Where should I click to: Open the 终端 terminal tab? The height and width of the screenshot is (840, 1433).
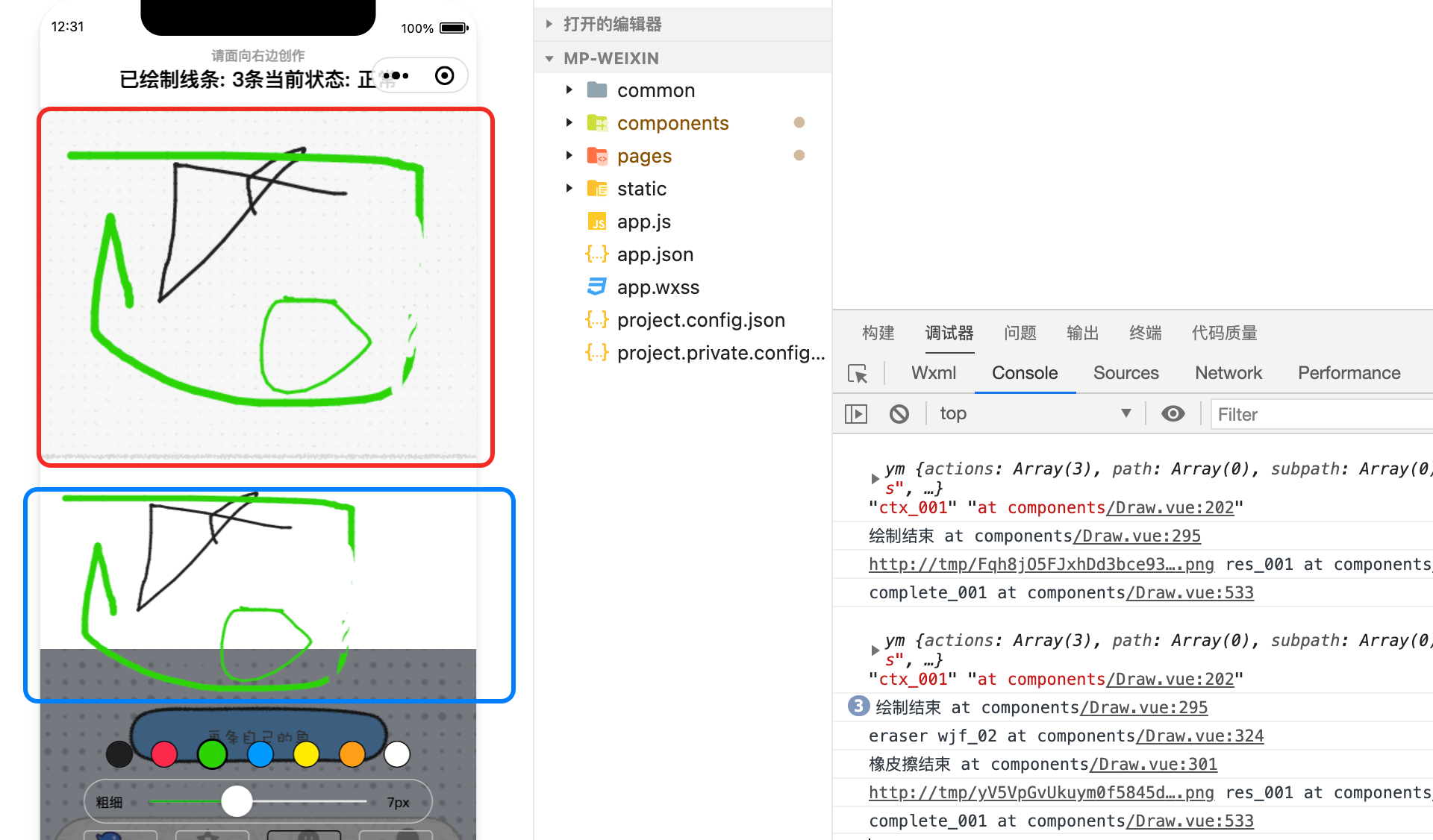click(x=1145, y=333)
